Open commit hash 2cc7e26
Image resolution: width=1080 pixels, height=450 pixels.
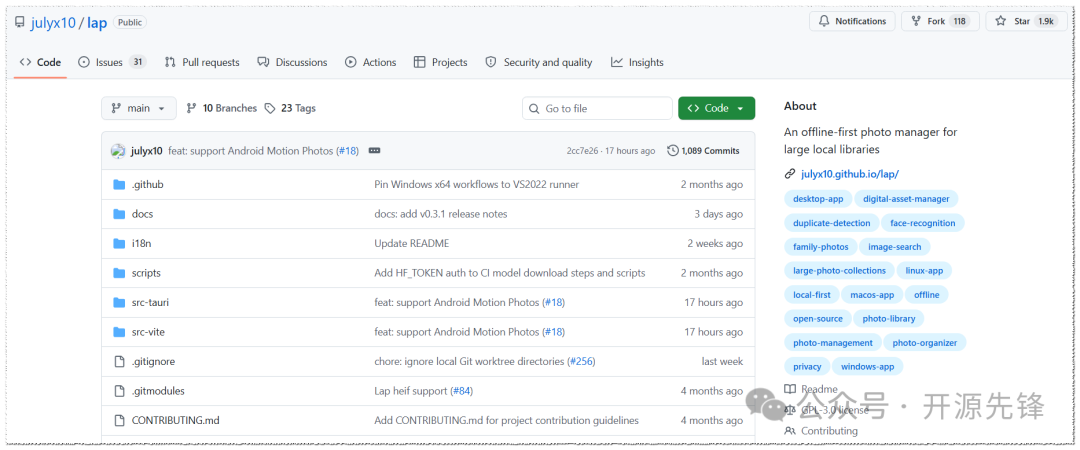[x=582, y=151]
